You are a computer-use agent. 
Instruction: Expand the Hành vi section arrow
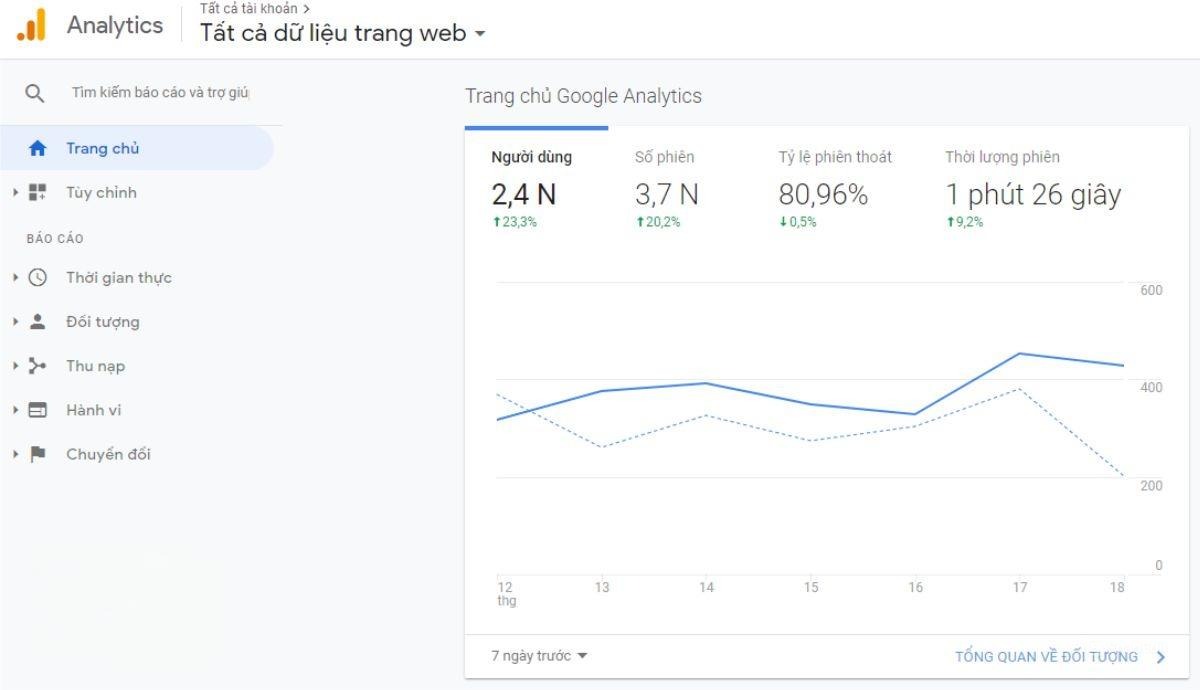[15, 409]
